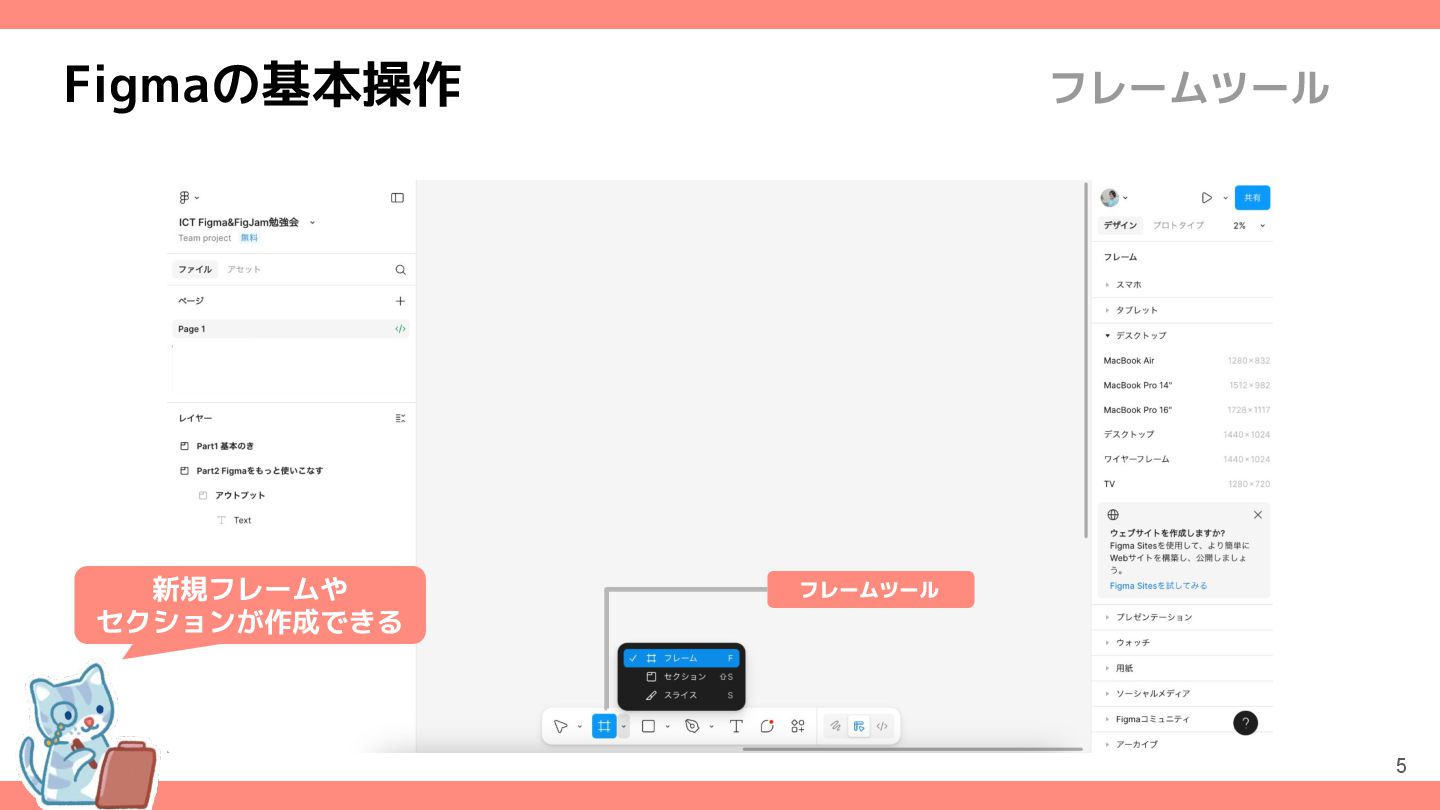This screenshot has height=810, width=1440.
Task: Pick the ワイヤーフレーム frame preset
Action: point(1185,459)
